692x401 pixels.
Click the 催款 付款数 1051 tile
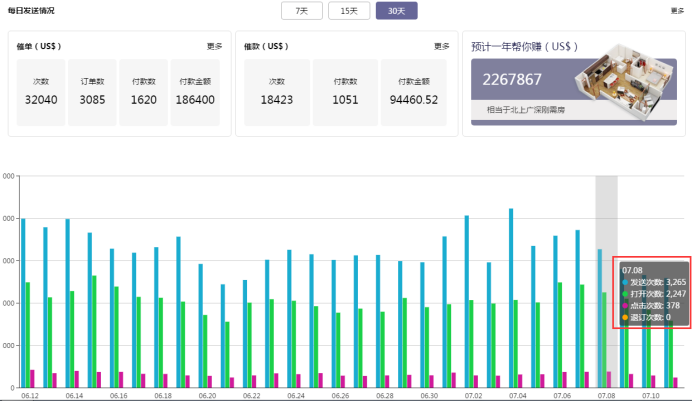coord(345,93)
